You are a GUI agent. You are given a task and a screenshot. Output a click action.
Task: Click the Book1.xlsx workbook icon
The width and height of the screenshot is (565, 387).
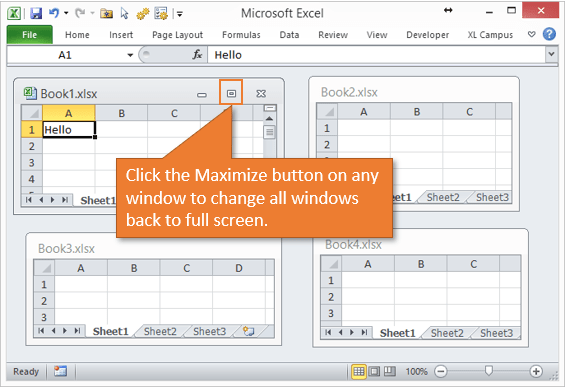pyautogui.click(x=30, y=93)
